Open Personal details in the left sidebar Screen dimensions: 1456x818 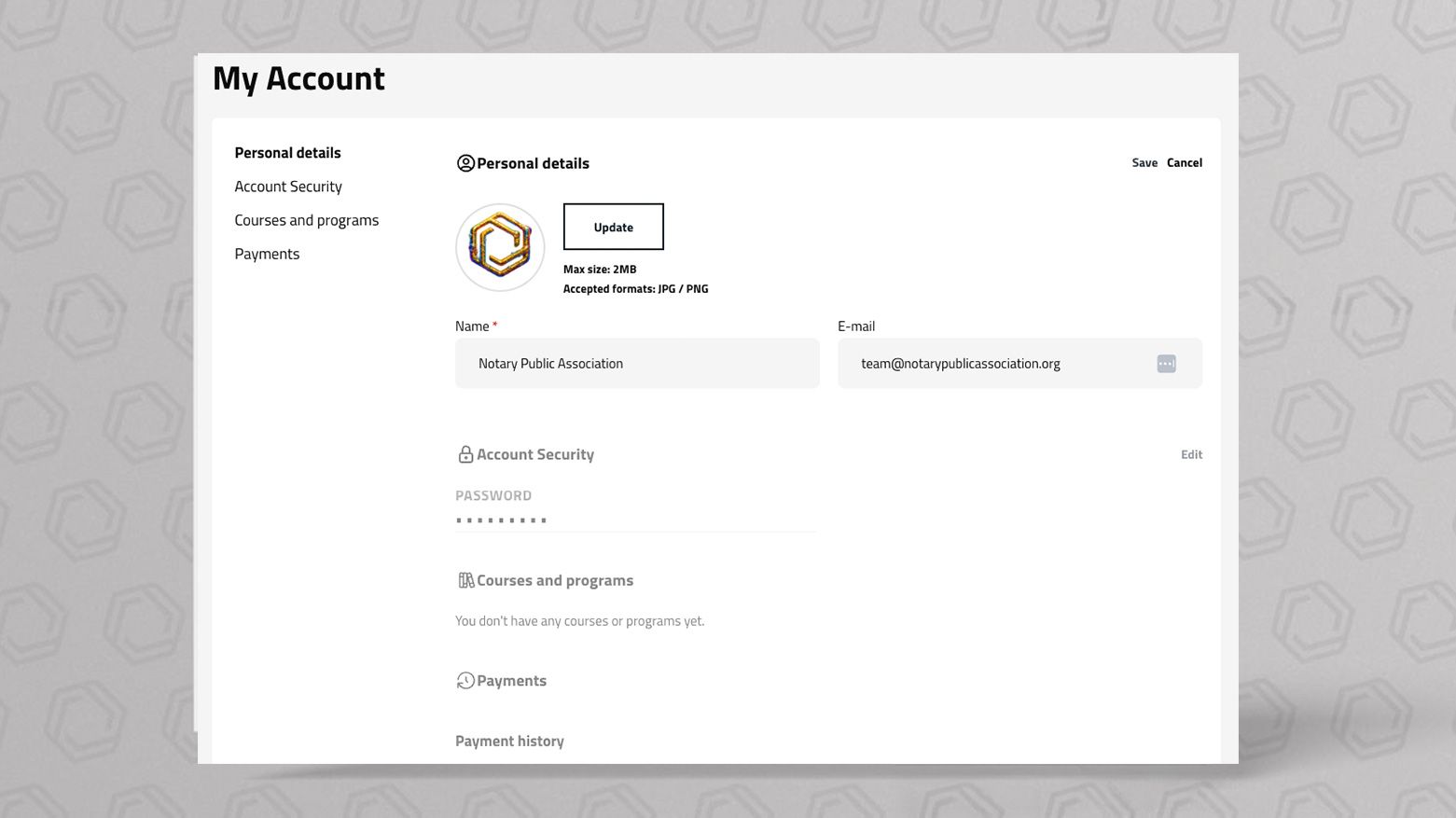tap(287, 153)
